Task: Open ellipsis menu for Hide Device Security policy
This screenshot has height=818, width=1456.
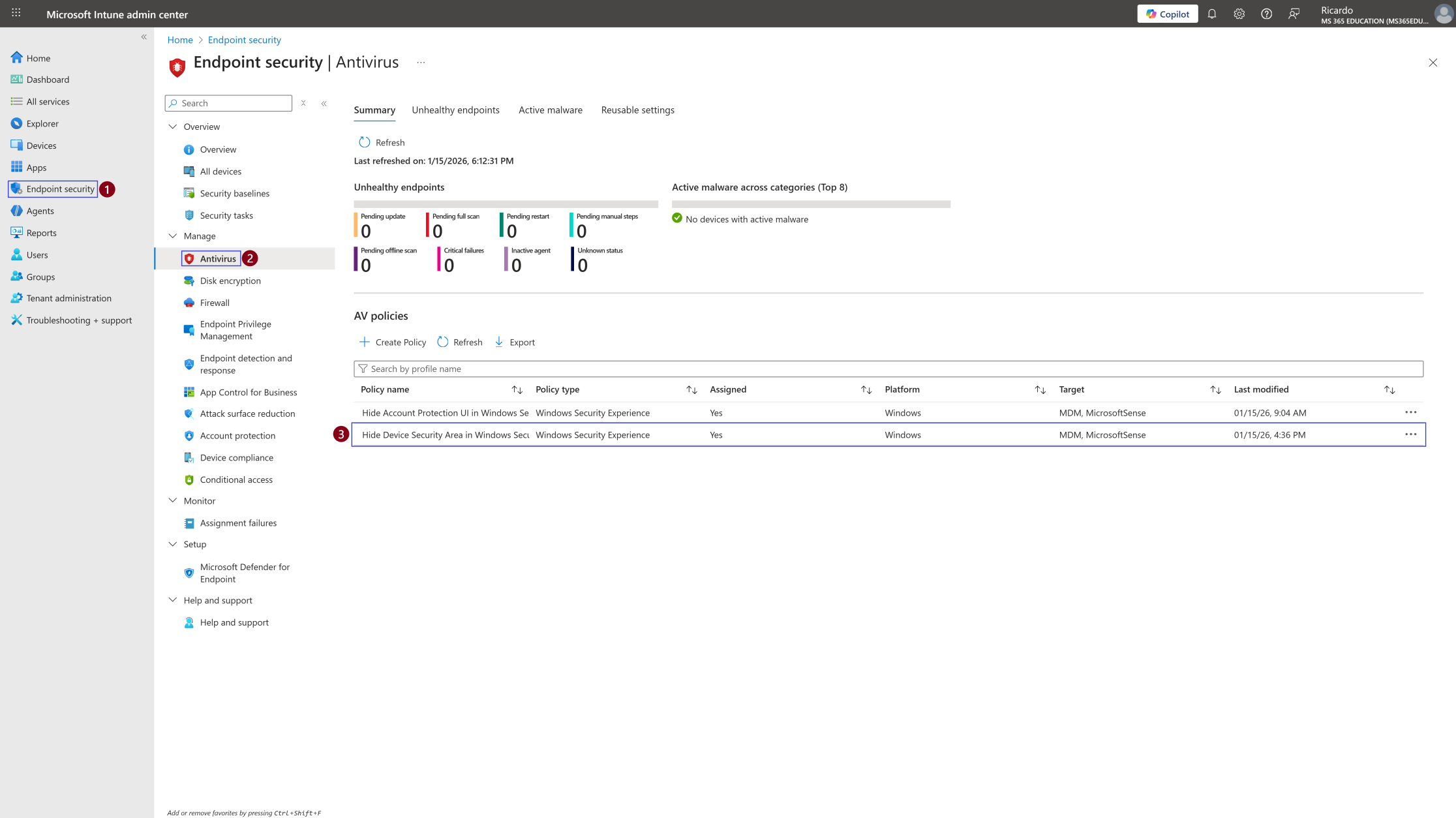Action: click(x=1411, y=434)
